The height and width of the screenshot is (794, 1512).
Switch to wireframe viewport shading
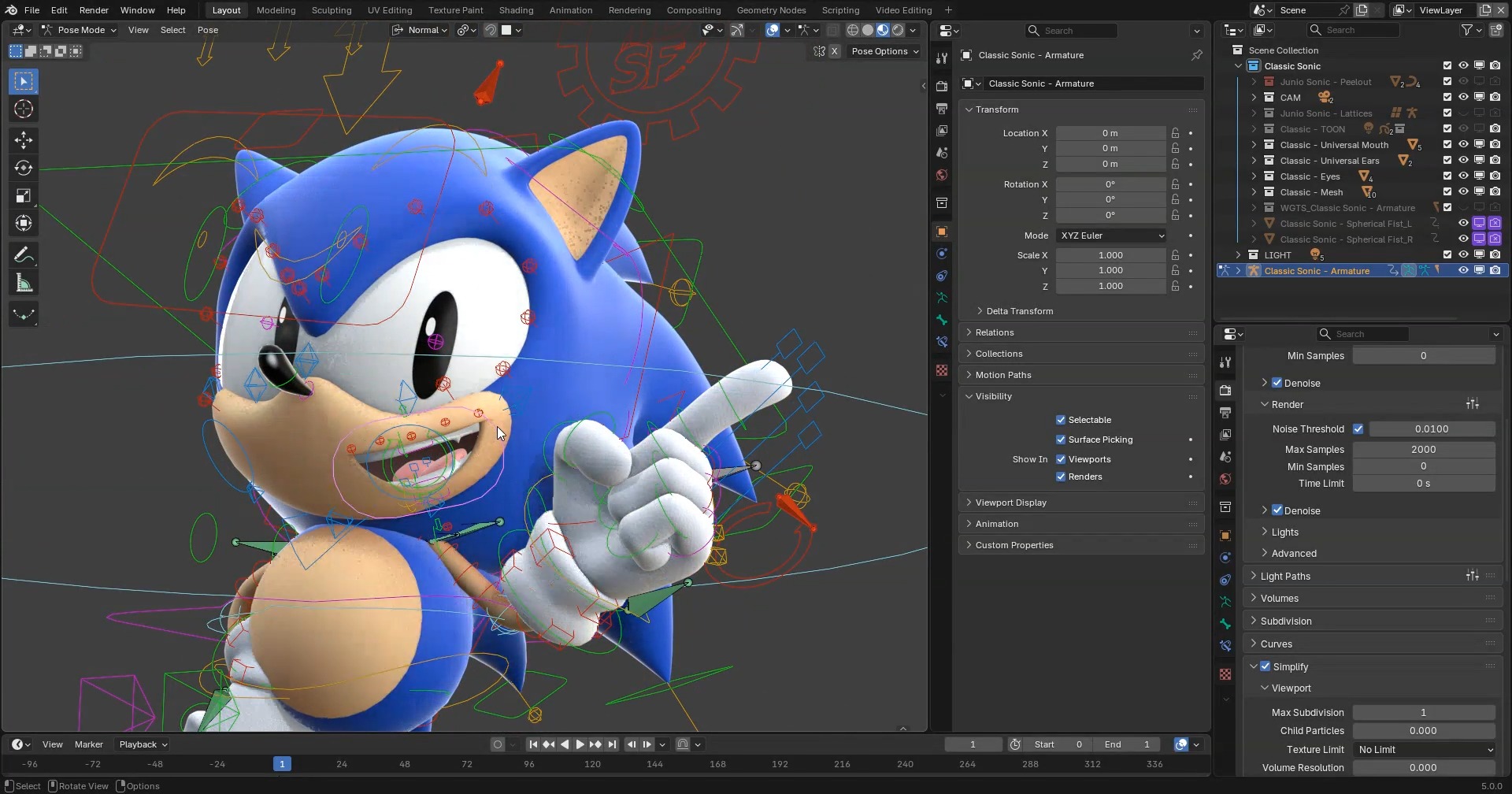pos(853,30)
